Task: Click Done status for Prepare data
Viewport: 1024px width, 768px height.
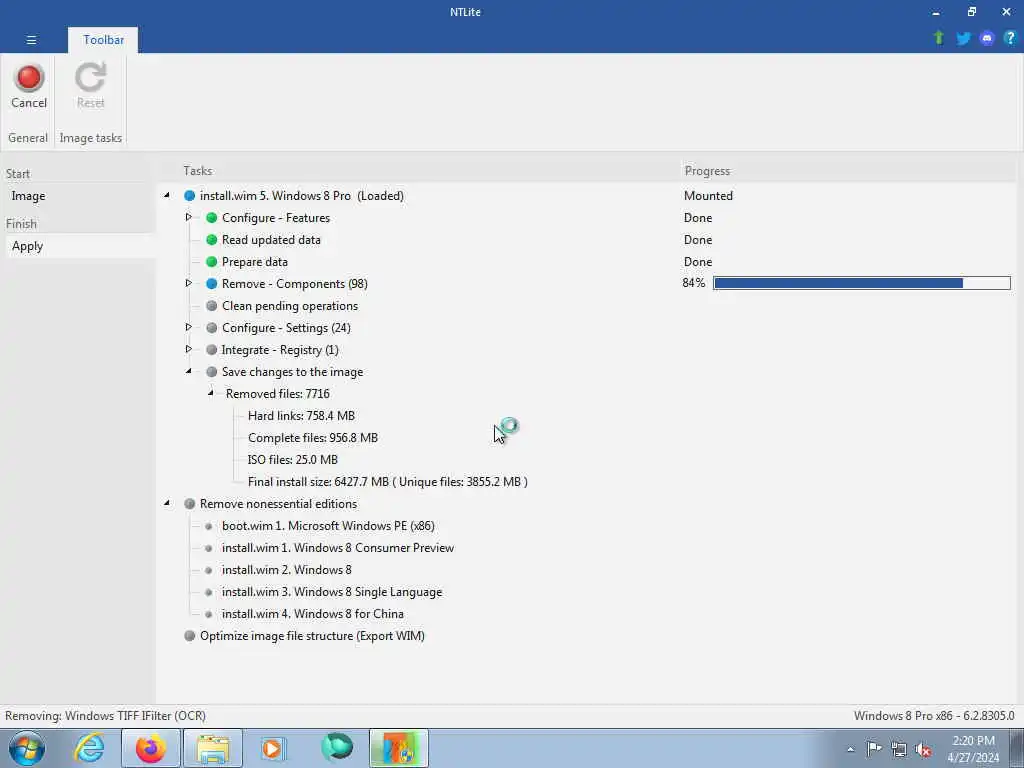Action: point(697,262)
